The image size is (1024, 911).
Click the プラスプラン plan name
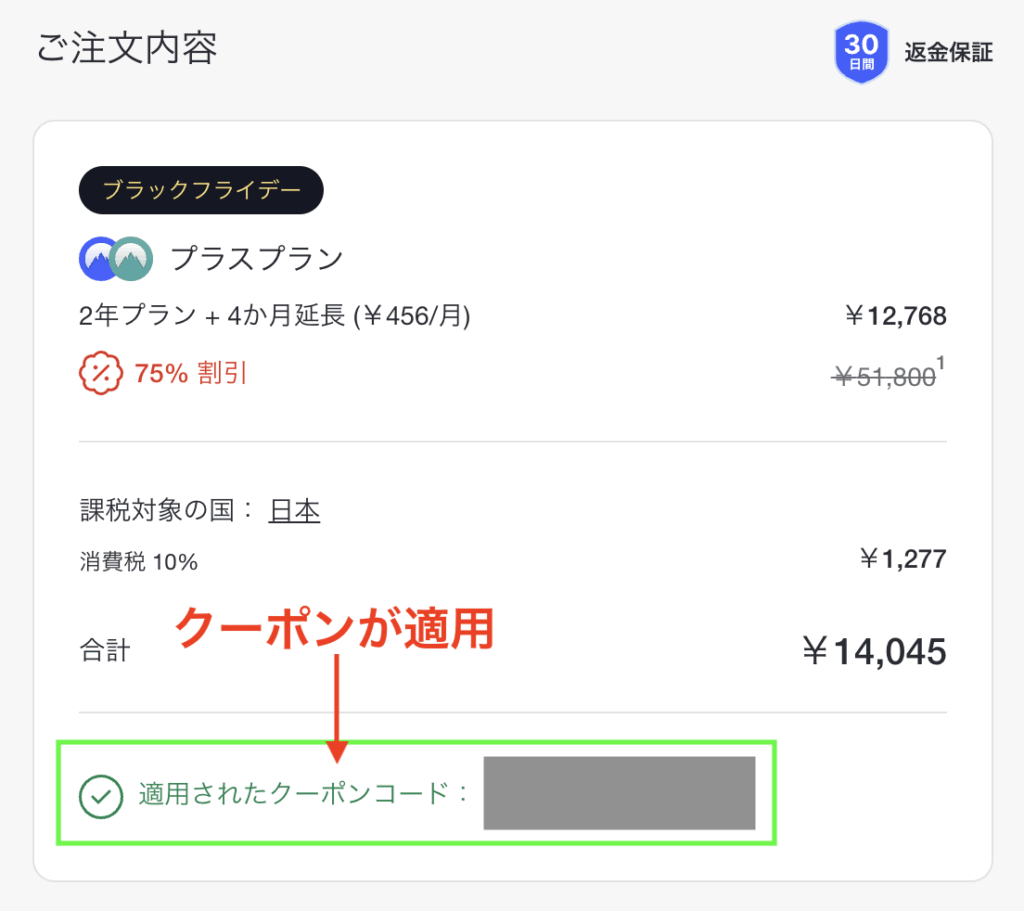point(257,259)
